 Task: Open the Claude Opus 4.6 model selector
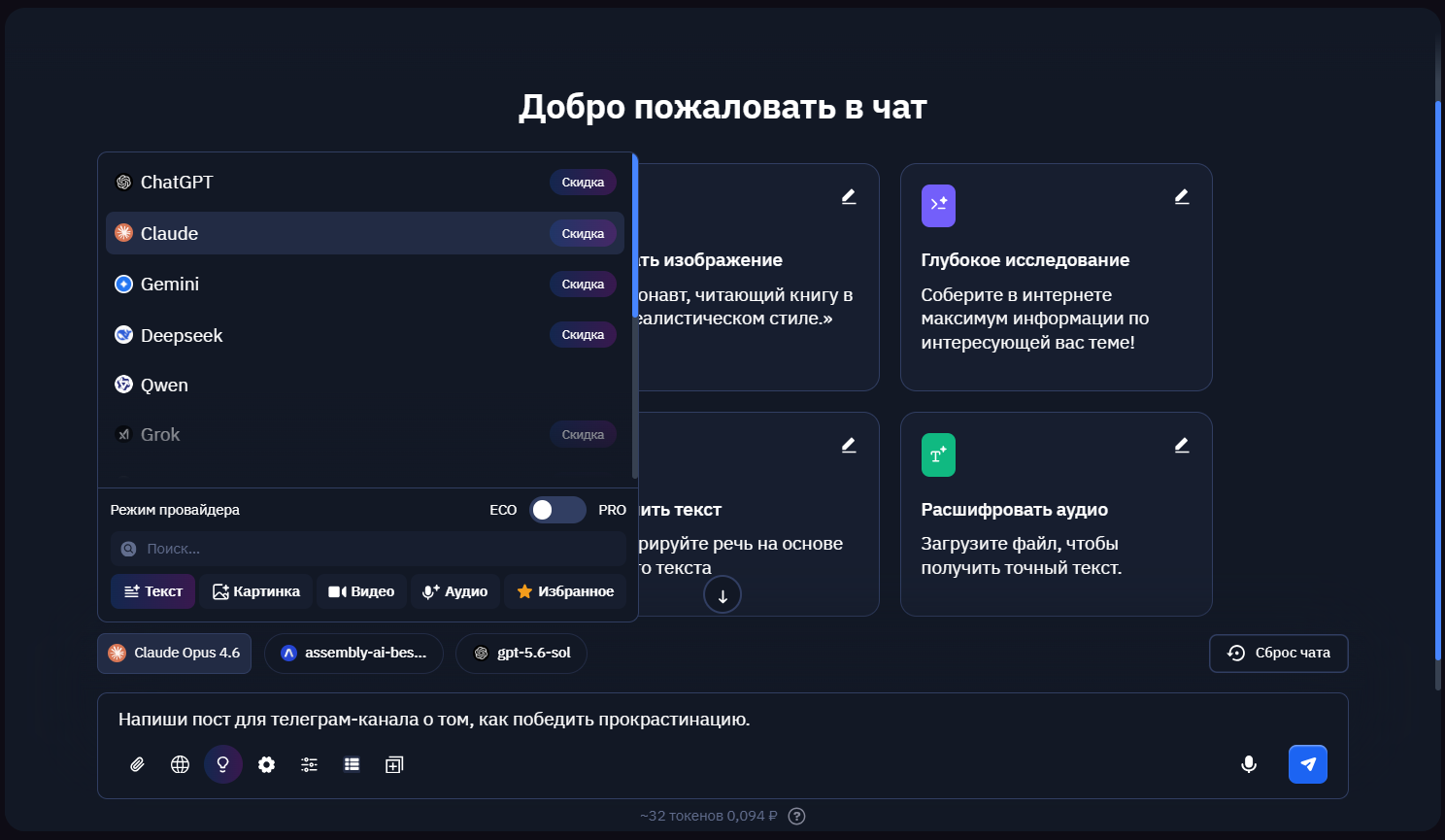175,654
